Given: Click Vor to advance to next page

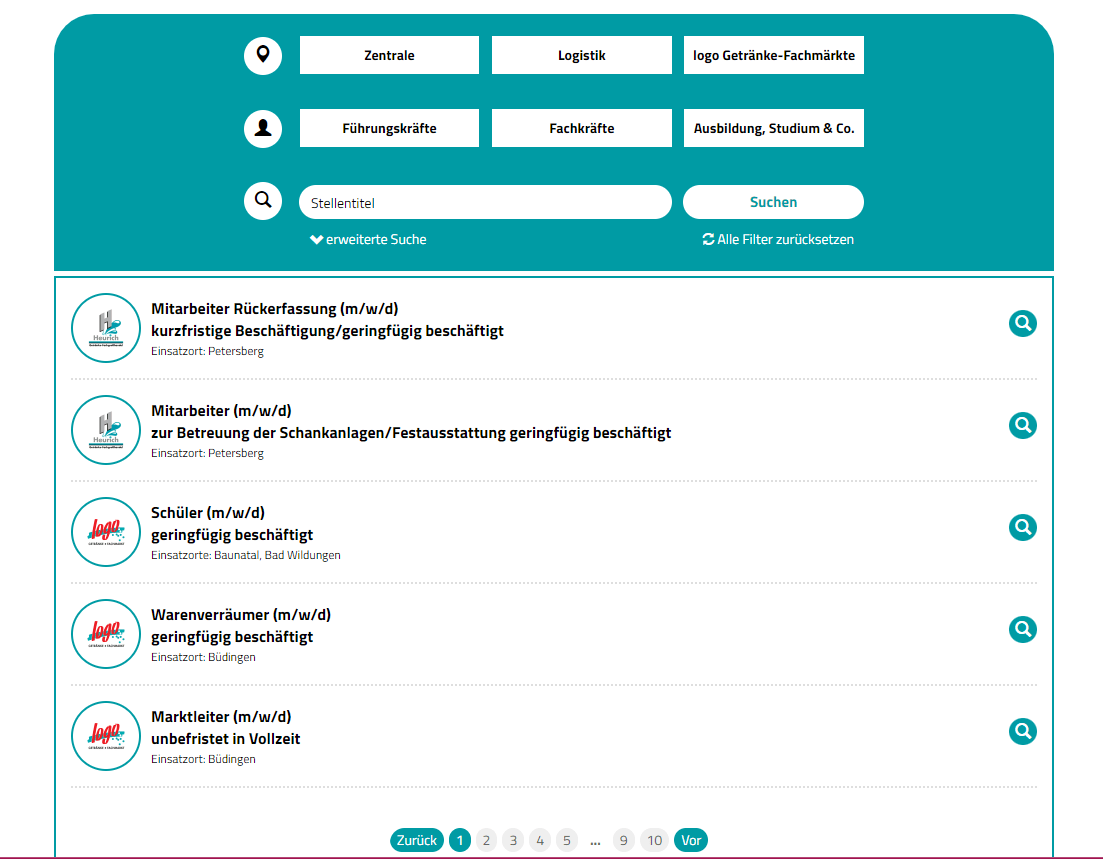Looking at the screenshot, I should point(691,840).
